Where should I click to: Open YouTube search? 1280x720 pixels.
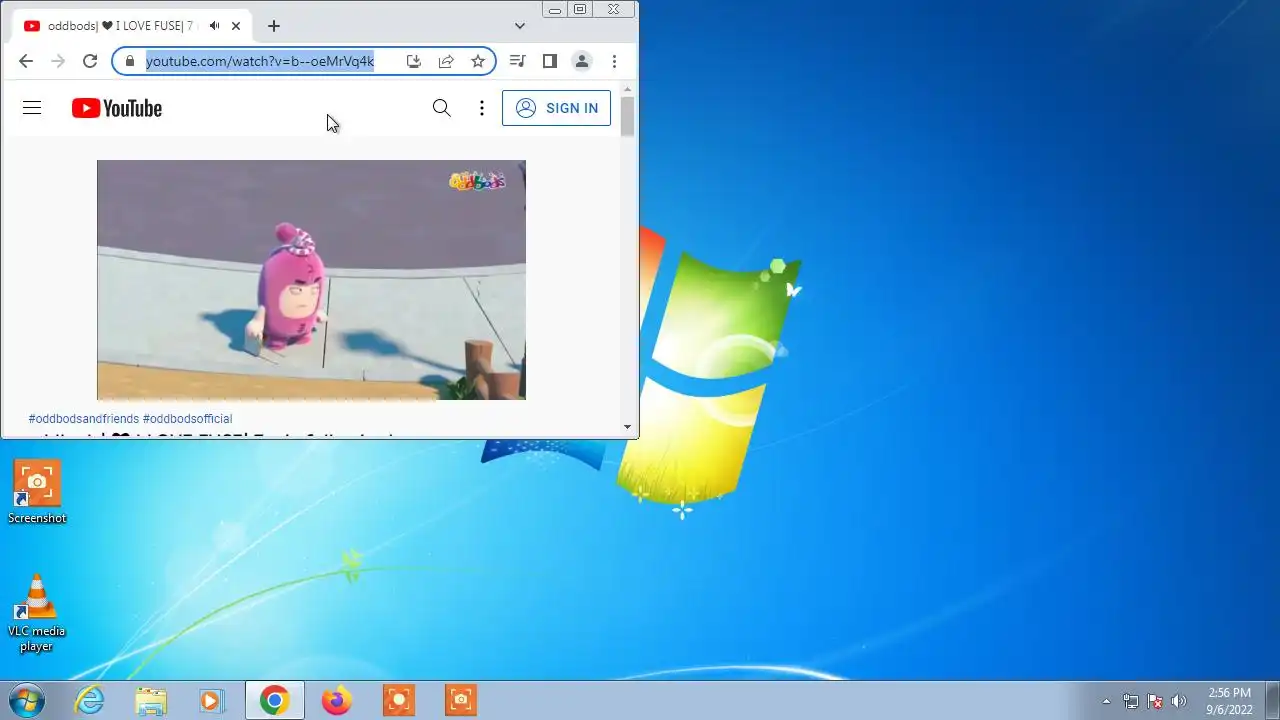pyautogui.click(x=441, y=108)
